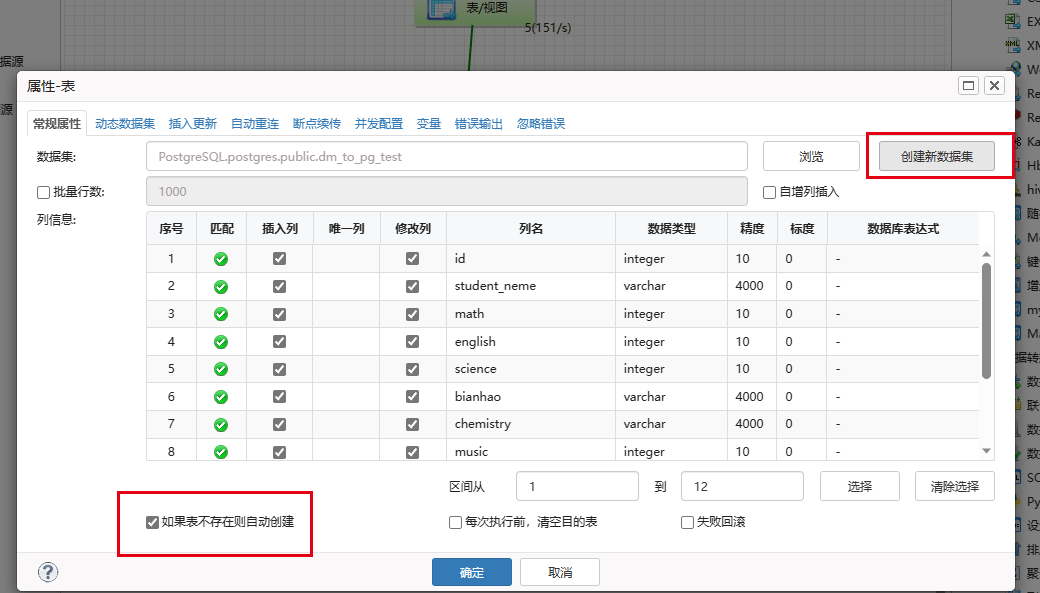Uncheck 如果表不存在则自动创建
Screen dimensions: 1040x593
[152, 522]
